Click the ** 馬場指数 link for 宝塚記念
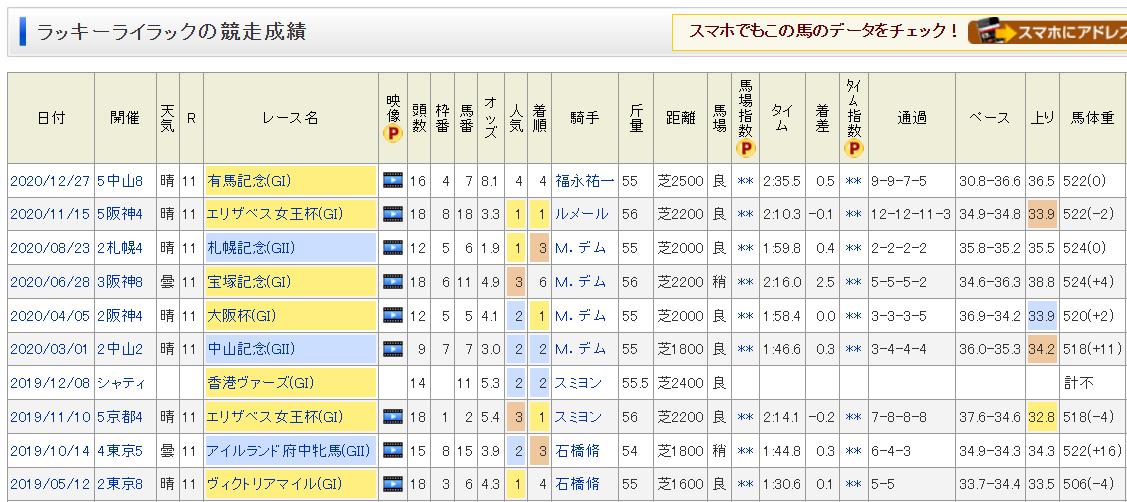 tap(745, 282)
